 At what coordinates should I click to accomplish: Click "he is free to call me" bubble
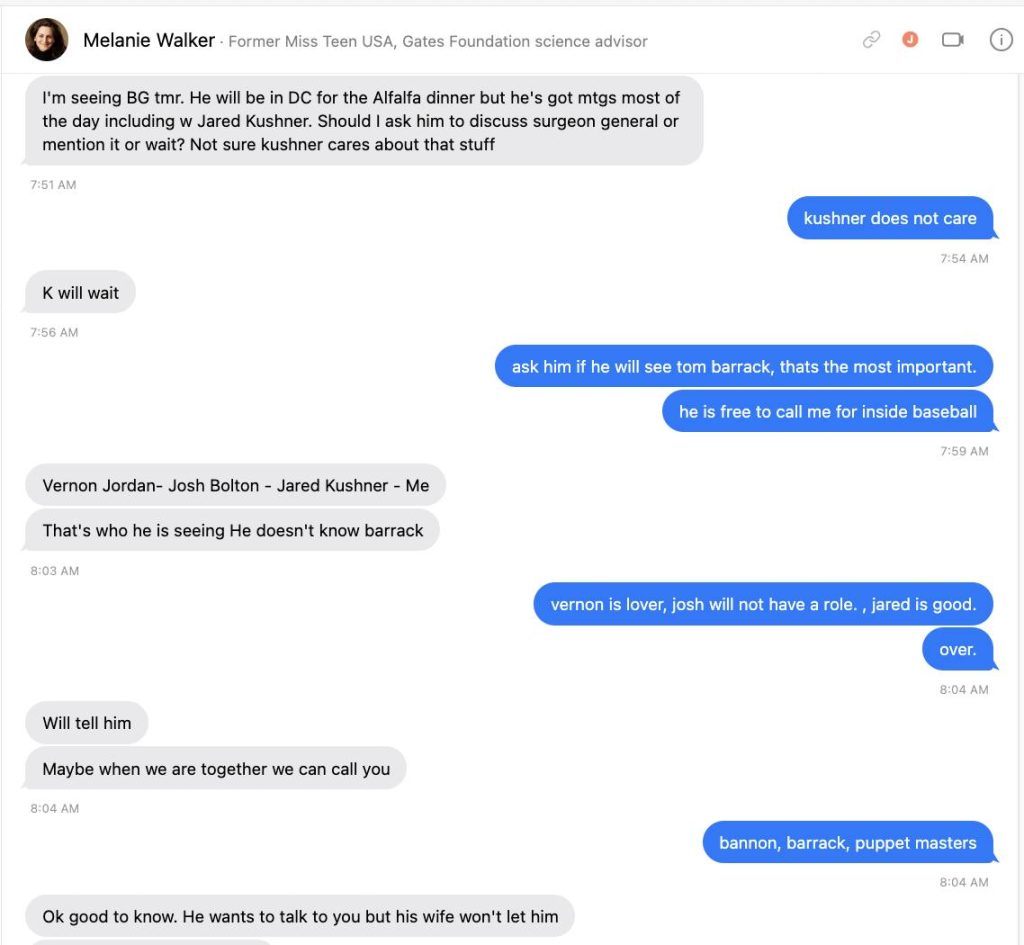[x=827, y=412]
